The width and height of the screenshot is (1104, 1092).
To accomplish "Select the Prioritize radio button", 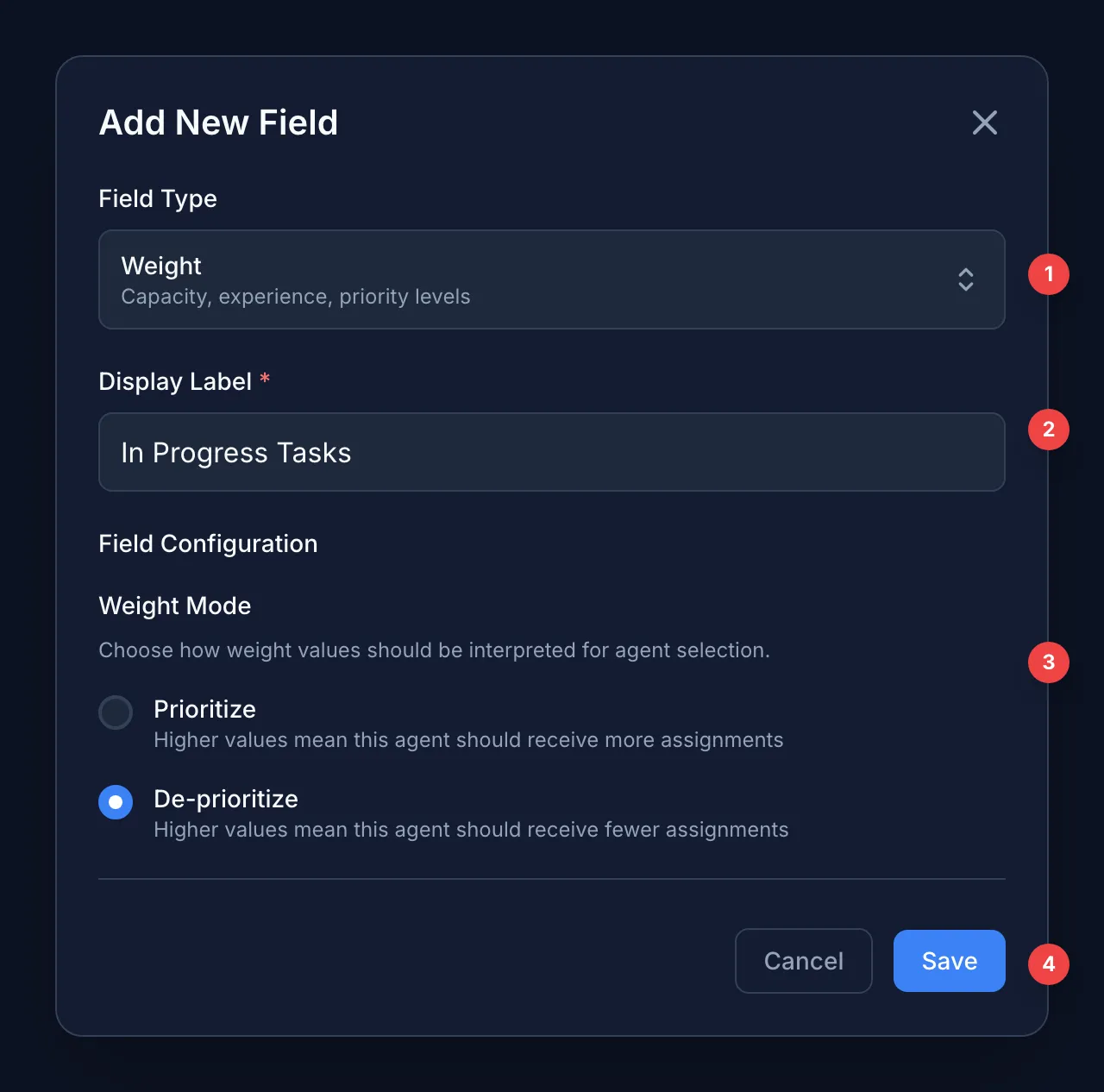I will tap(115, 712).
